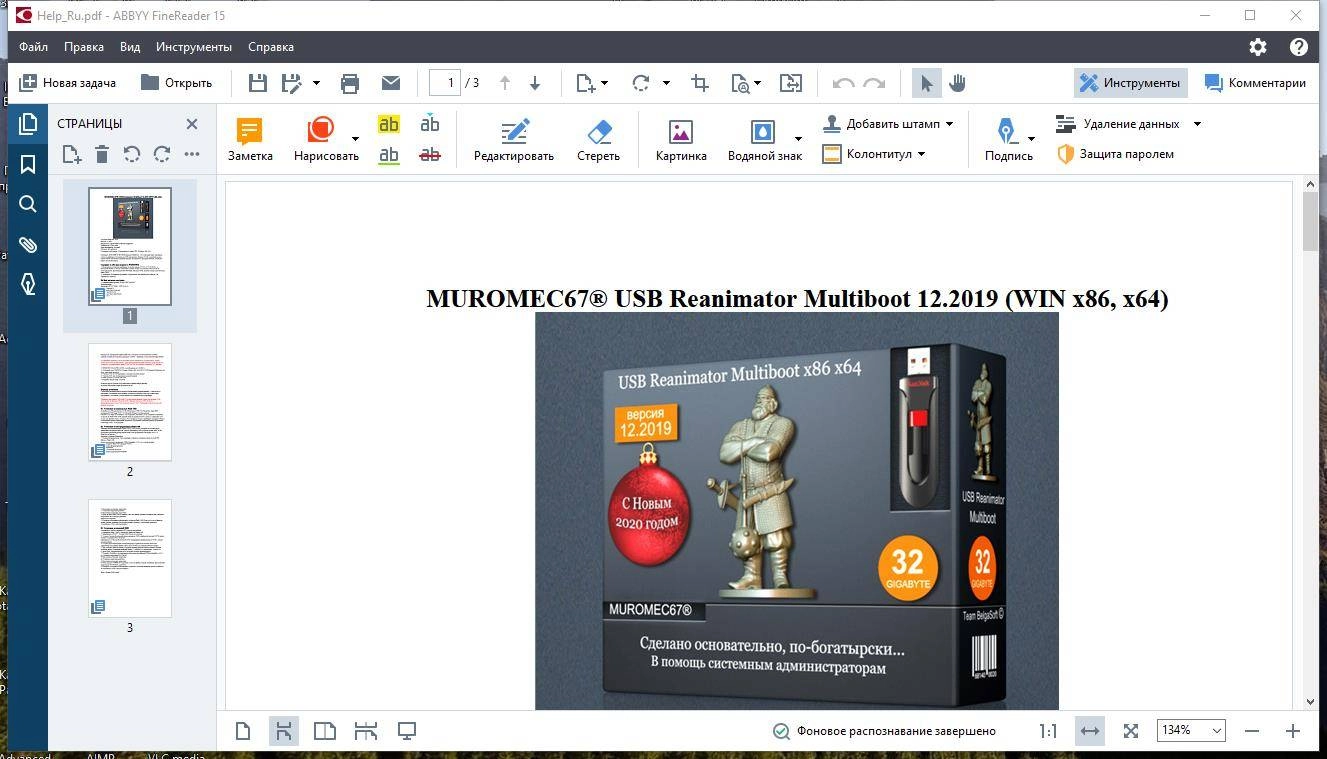This screenshot has width=1327, height=759.
Task: Toggle the Комментарии panel button
Action: coord(1256,83)
